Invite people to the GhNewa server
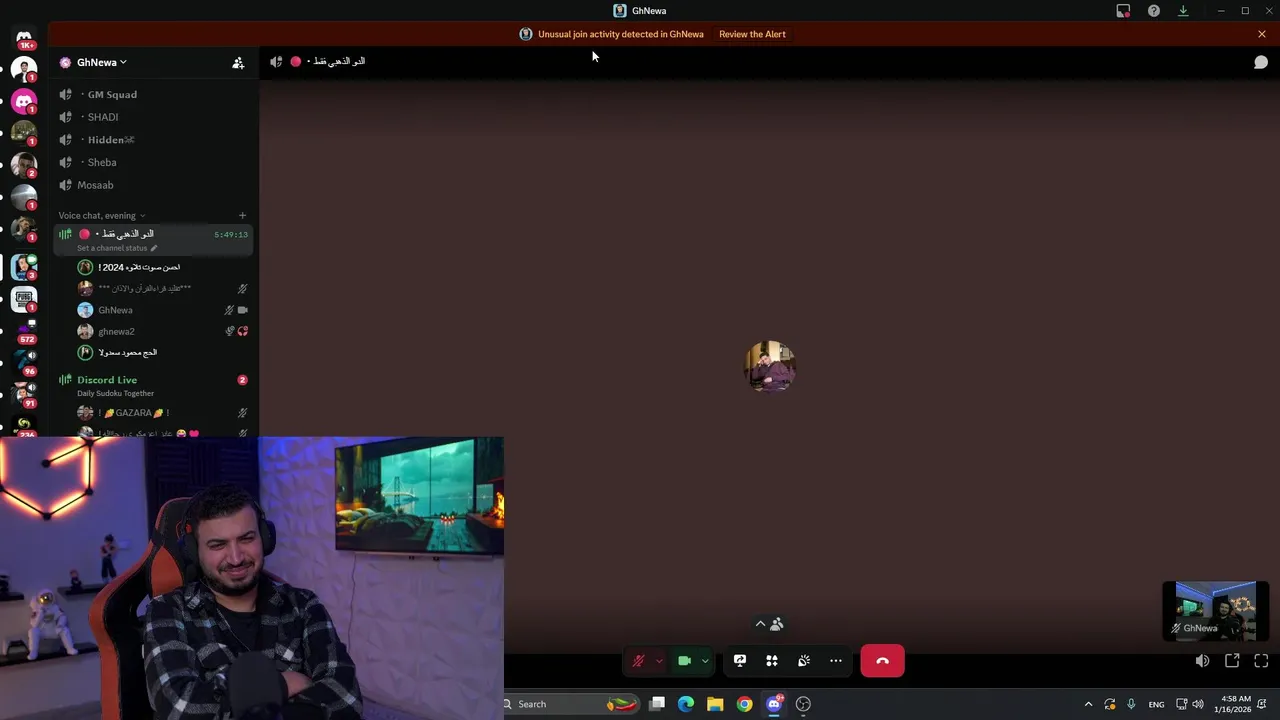This screenshot has width=1280, height=720. pos(238,62)
